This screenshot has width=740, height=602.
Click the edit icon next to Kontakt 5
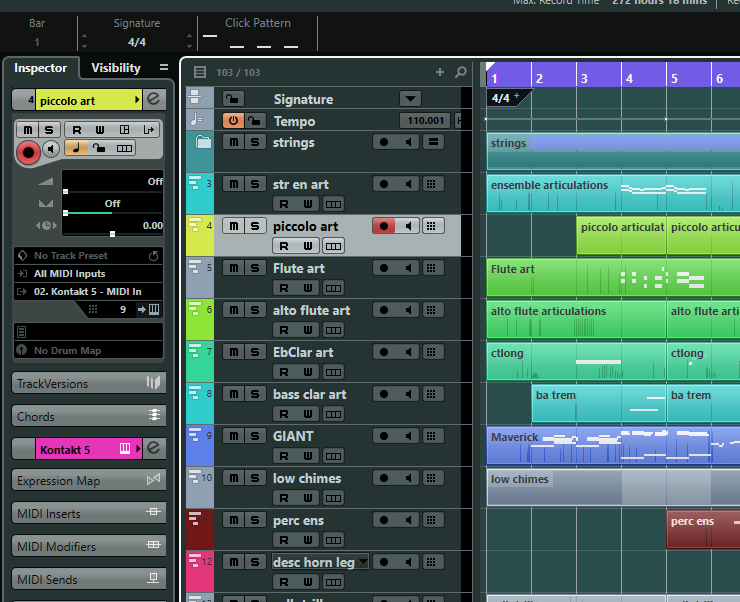coord(154,449)
